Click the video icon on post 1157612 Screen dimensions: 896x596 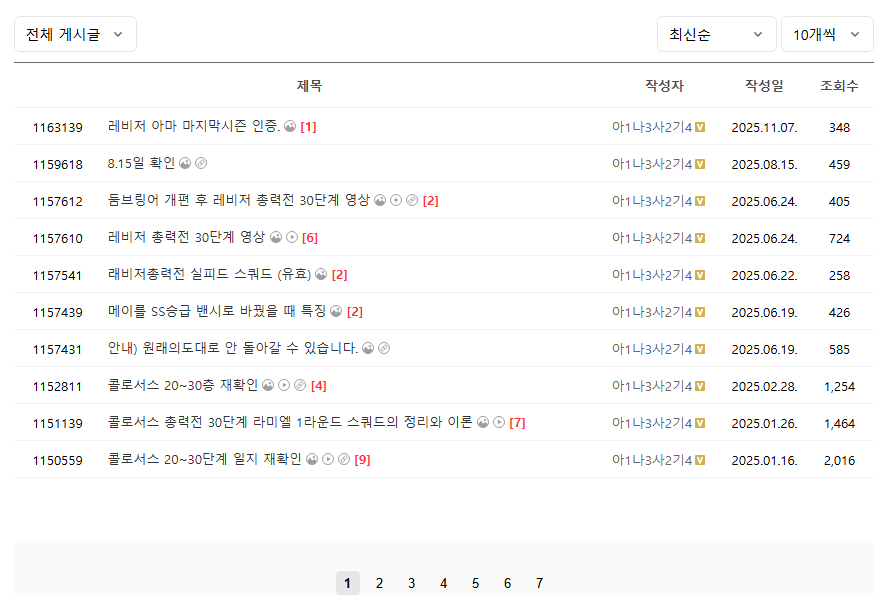[x=396, y=200]
